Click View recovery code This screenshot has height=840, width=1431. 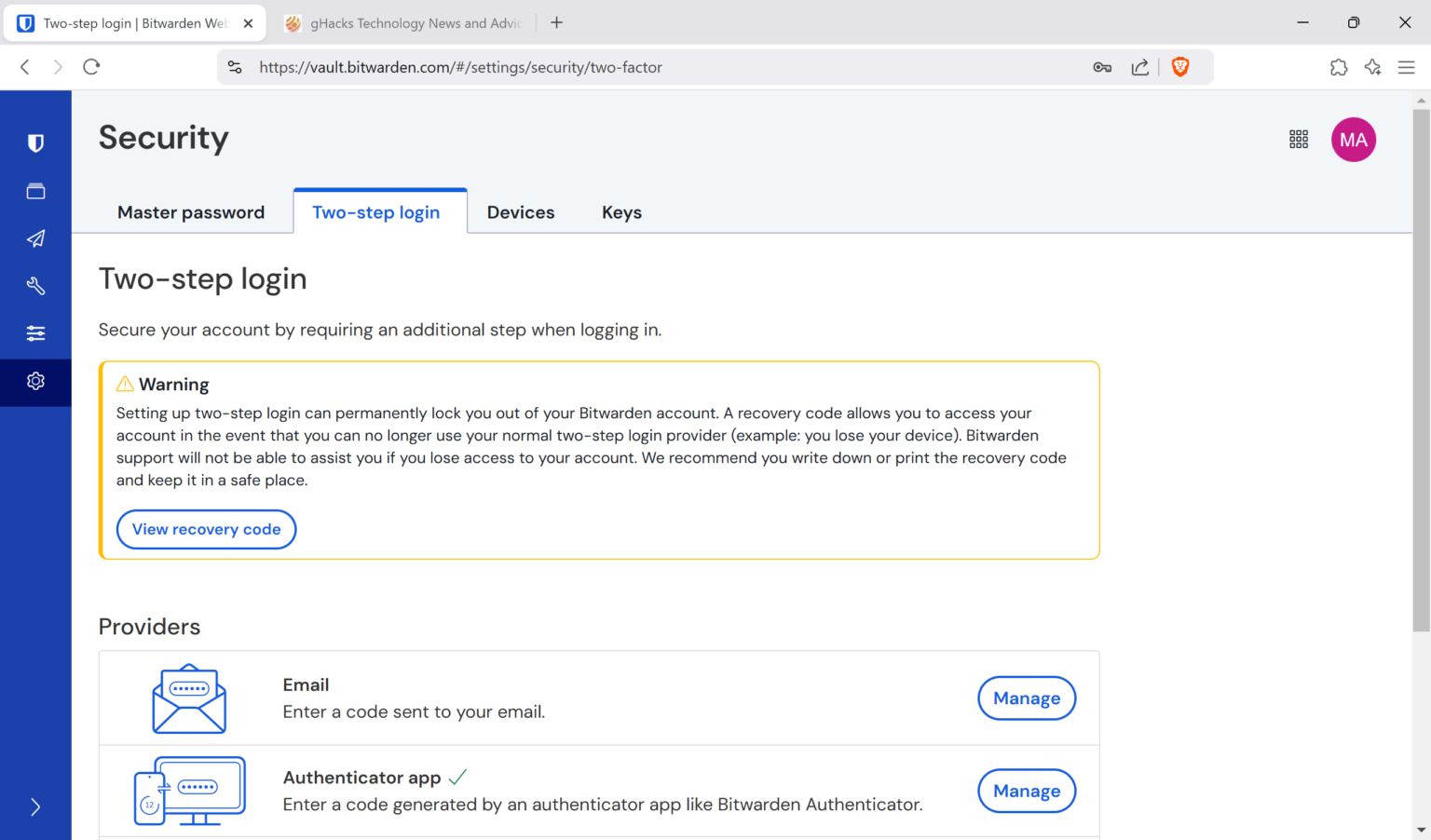pos(206,529)
